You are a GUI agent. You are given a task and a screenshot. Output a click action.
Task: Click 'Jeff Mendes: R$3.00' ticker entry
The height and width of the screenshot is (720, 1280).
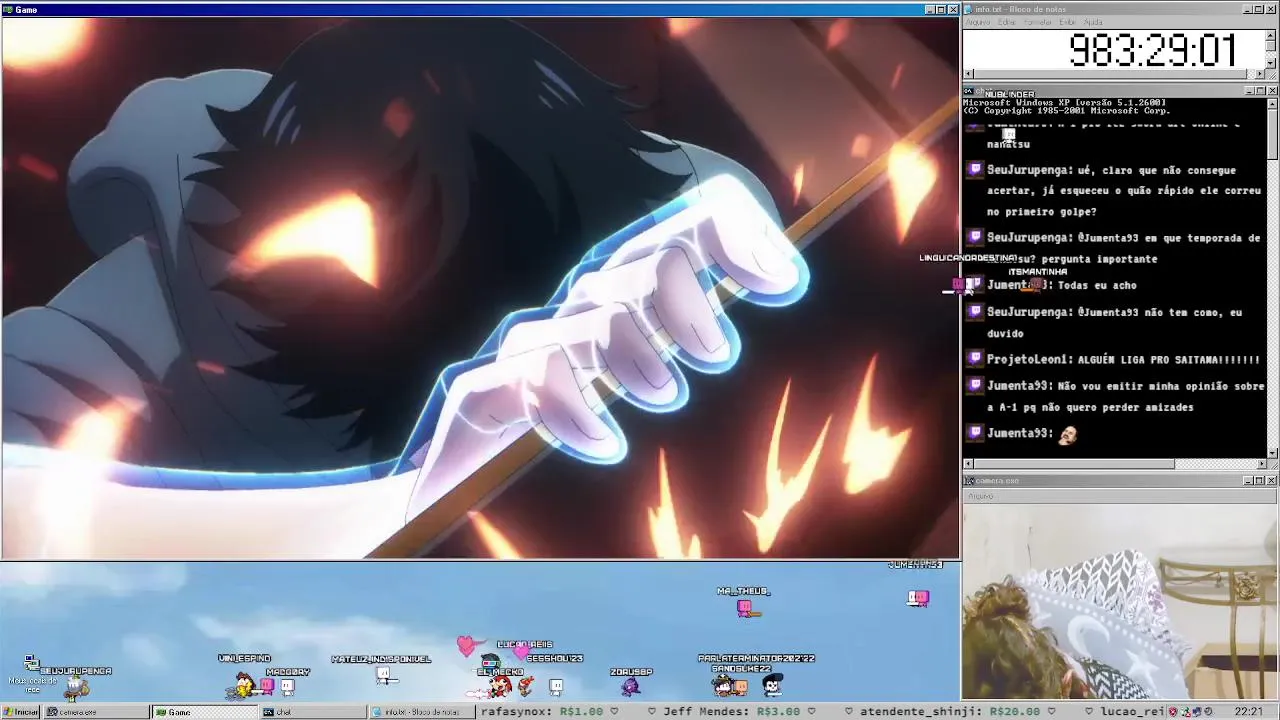point(732,712)
